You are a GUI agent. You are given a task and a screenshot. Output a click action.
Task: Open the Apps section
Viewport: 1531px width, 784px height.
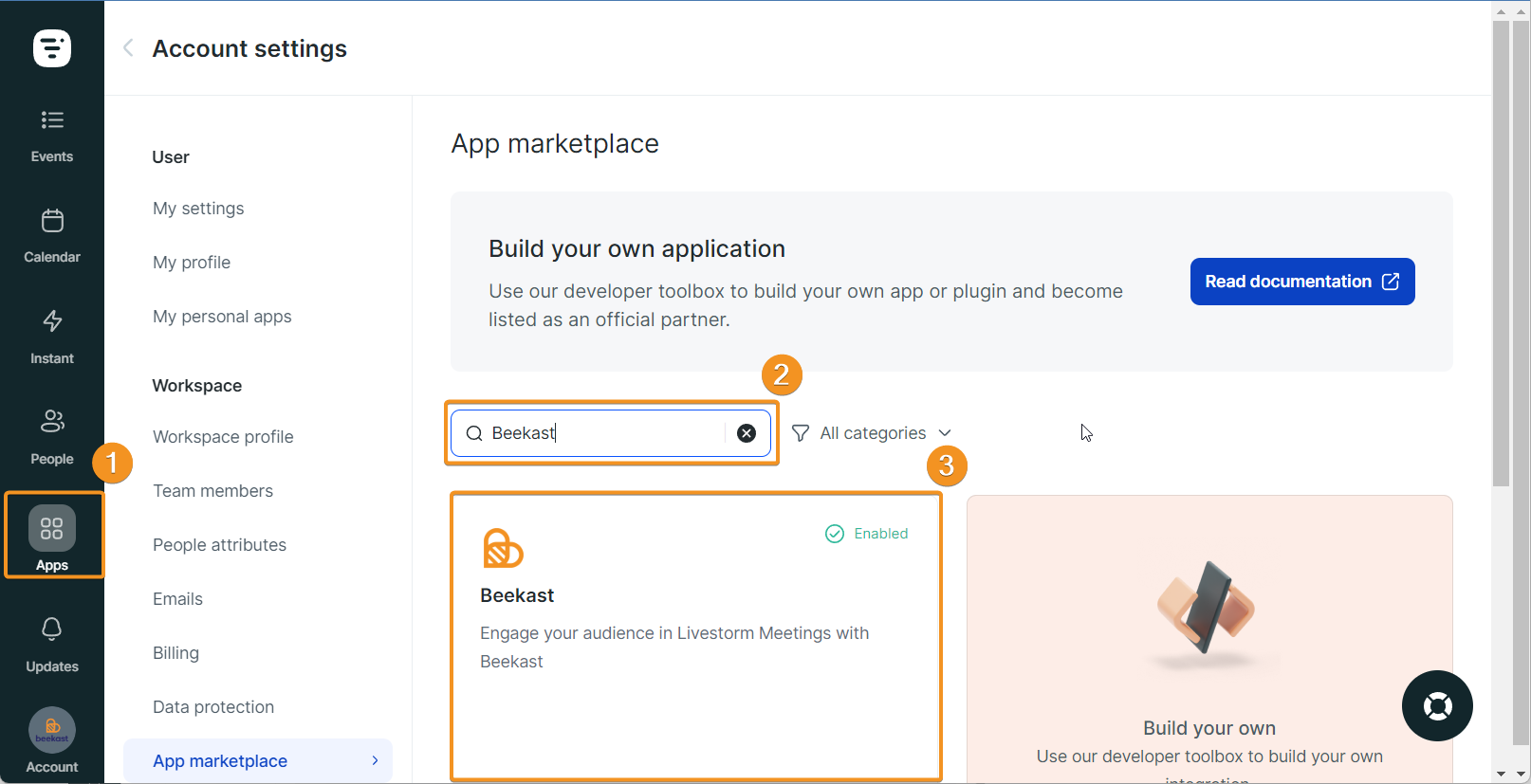pos(52,538)
